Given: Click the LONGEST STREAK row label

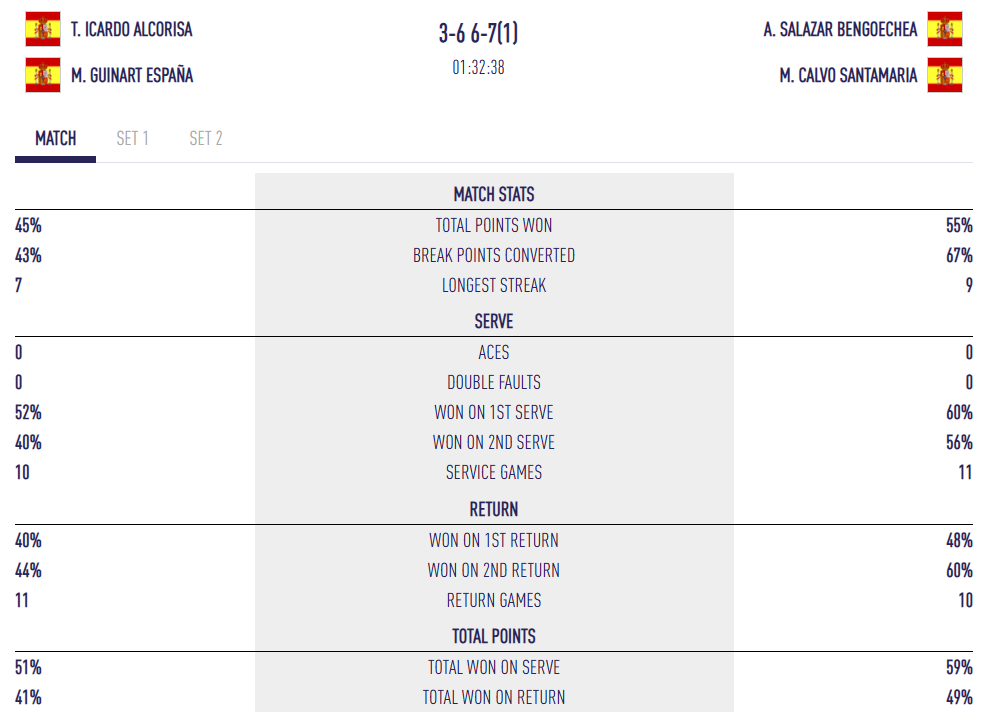Looking at the screenshot, I should 494,285.
